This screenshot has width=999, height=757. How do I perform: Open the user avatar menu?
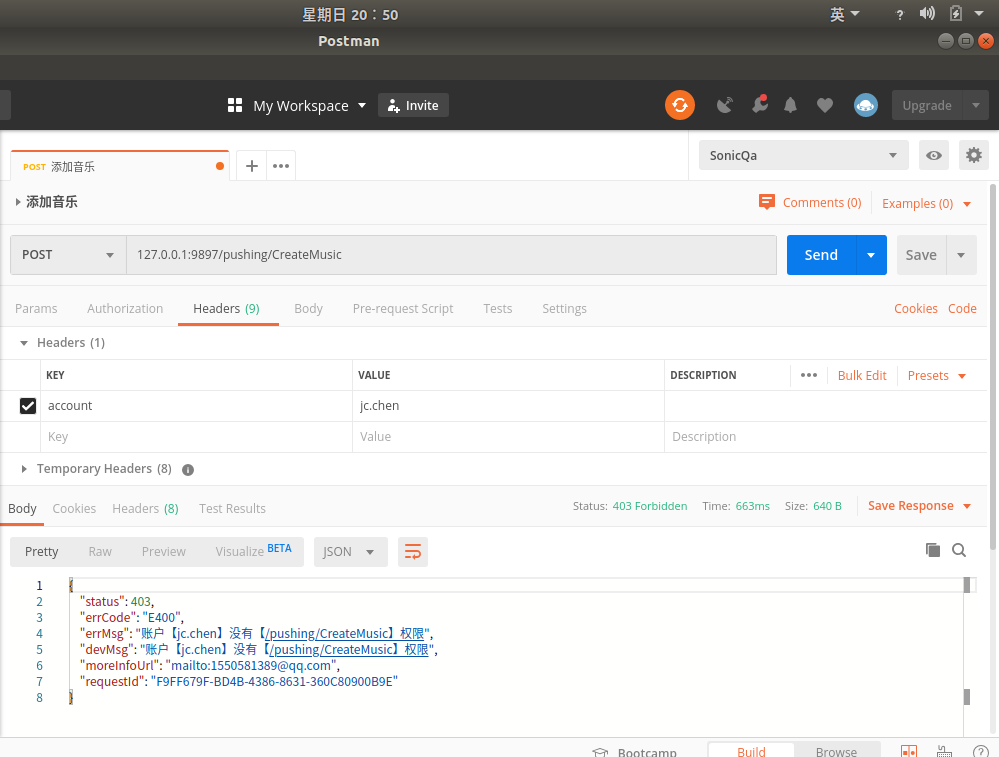pos(865,105)
